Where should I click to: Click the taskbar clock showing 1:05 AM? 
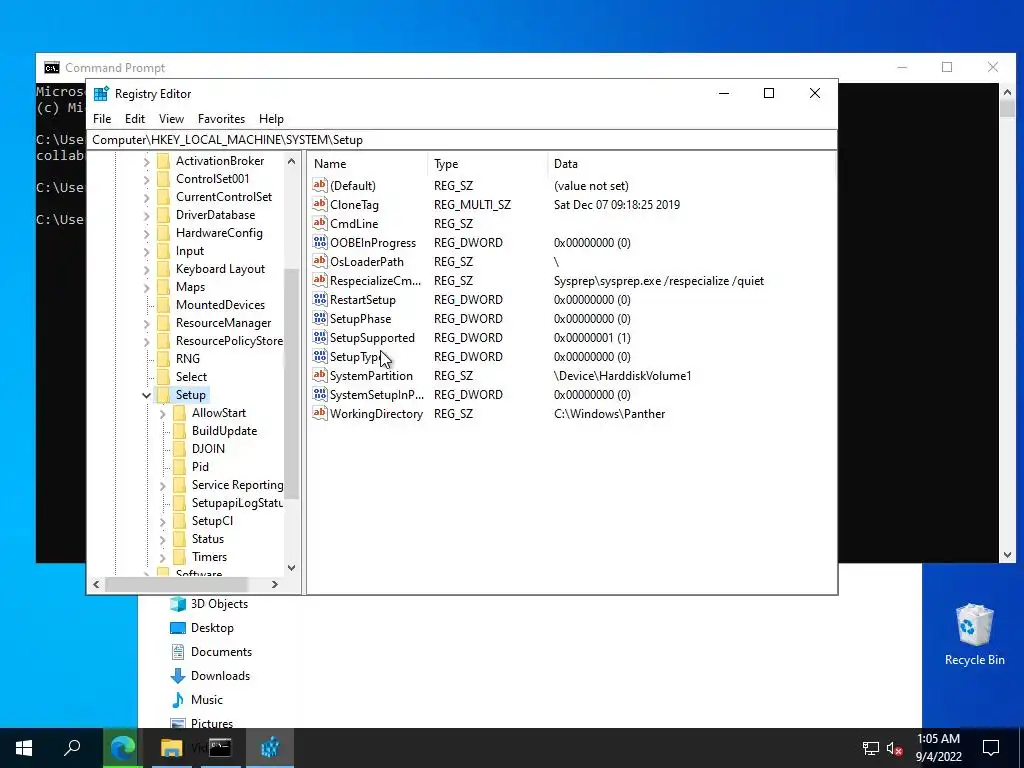(938, 748)
